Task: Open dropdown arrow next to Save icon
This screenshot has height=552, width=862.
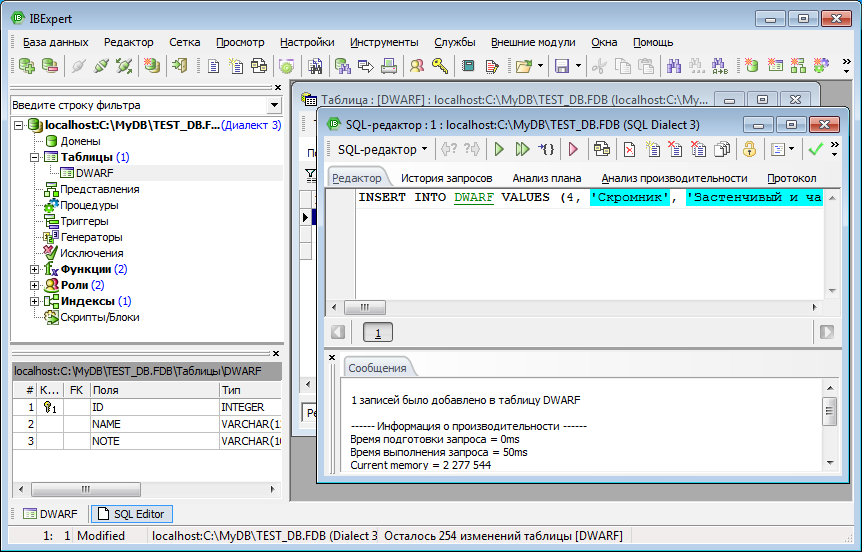Action: (x=578, y=67)
